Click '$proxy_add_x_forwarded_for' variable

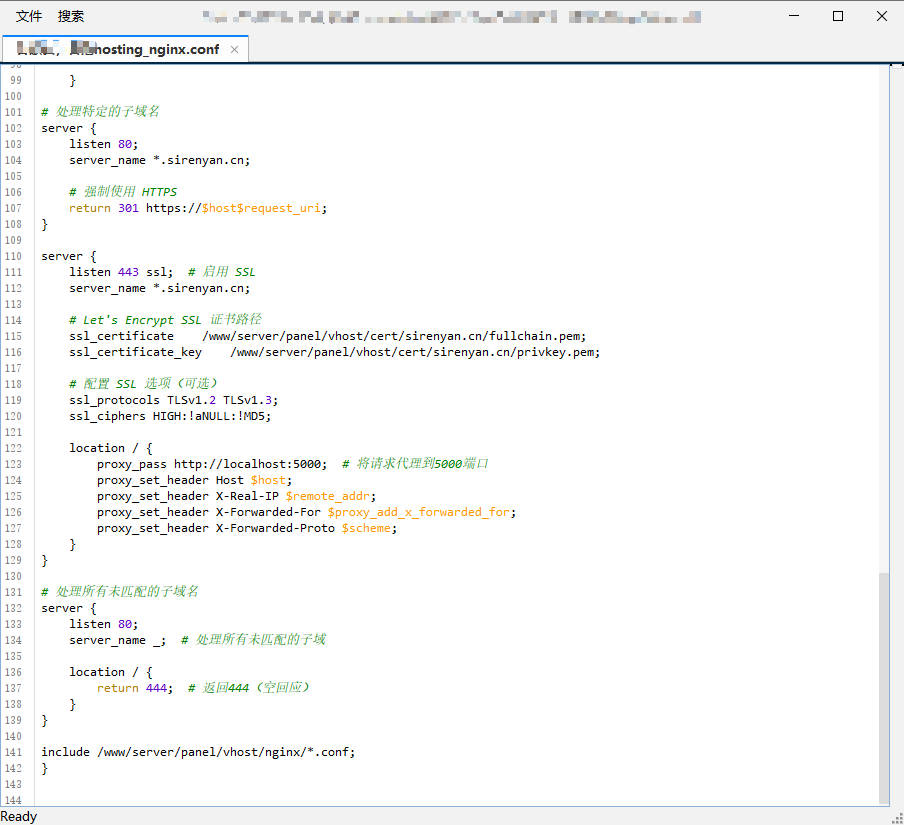419,512
